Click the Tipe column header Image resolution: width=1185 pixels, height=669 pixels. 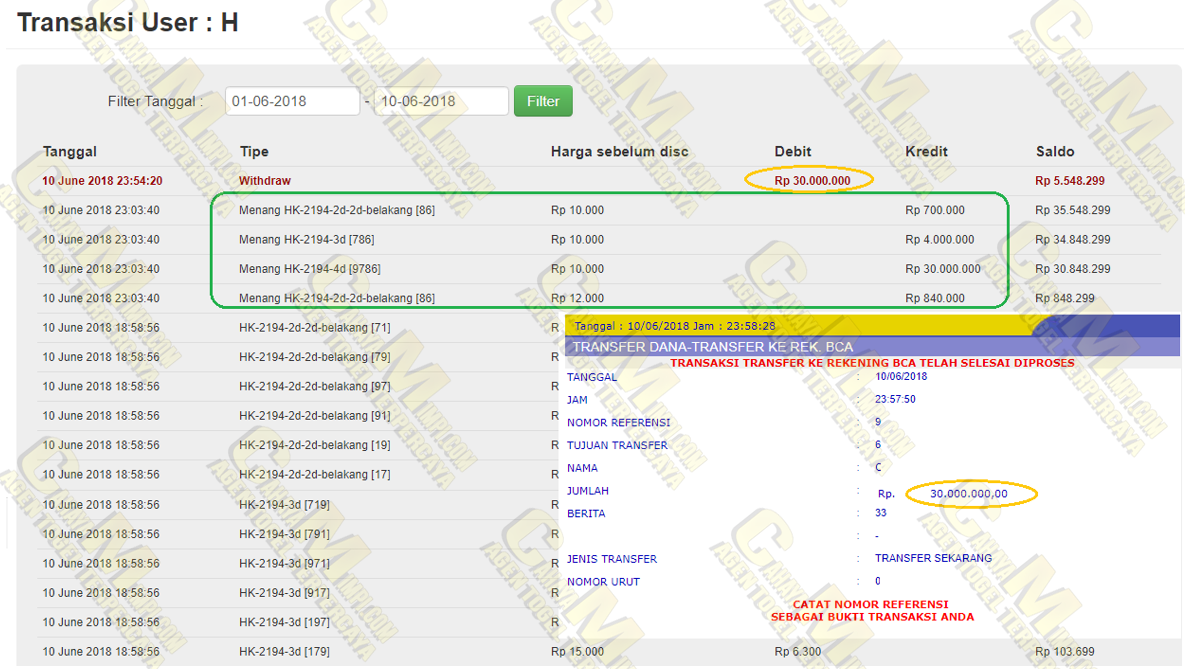click(x=254, y=152)
